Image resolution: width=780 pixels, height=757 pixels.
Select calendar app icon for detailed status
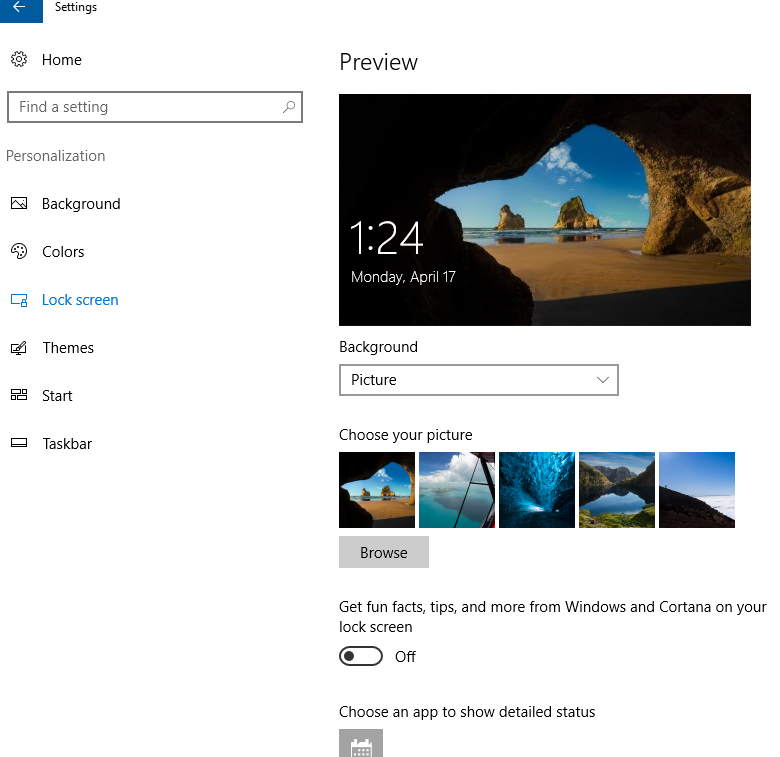coord(361,744)
